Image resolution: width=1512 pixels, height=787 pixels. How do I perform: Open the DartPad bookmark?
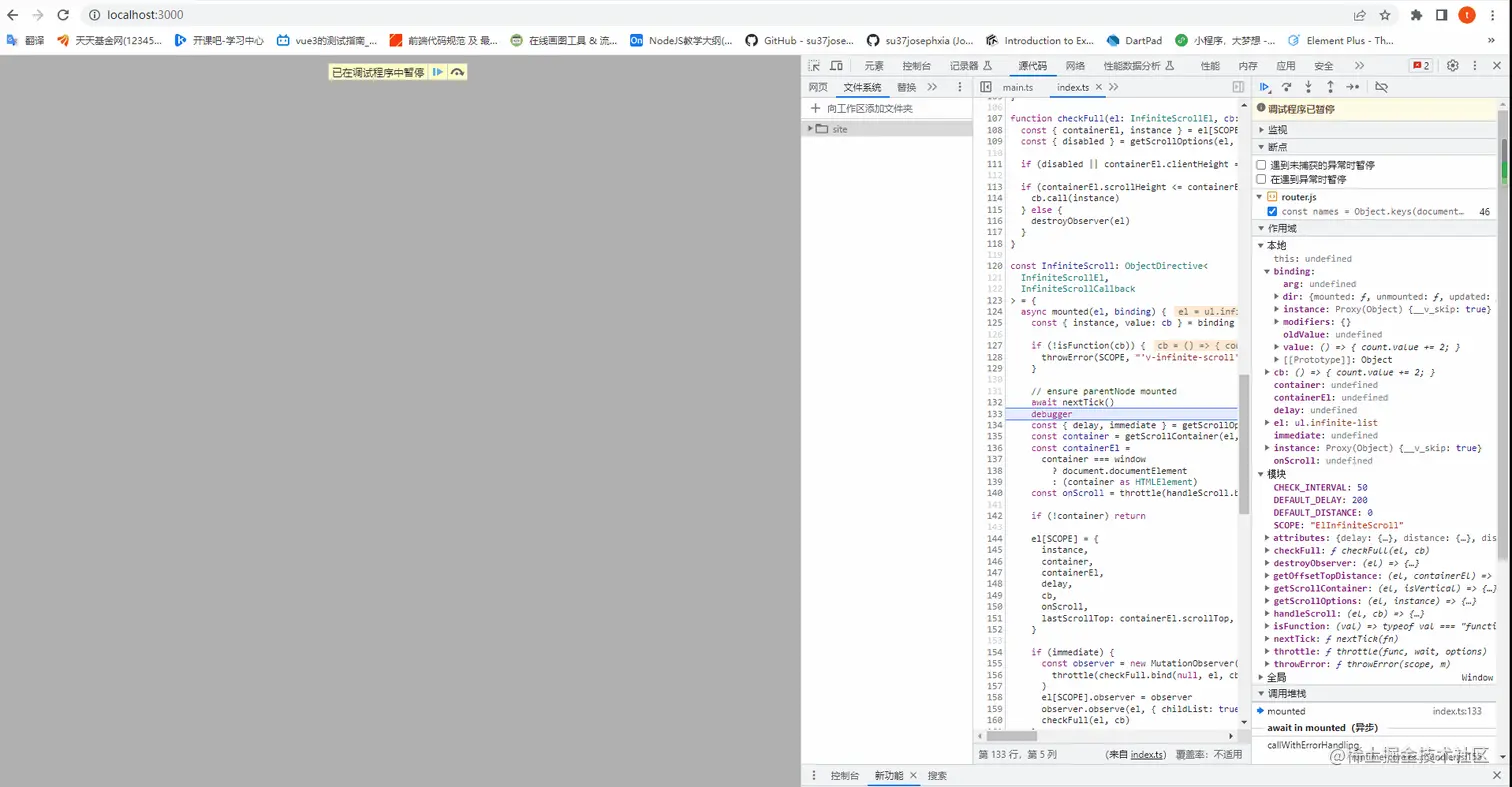[1134, 41]
